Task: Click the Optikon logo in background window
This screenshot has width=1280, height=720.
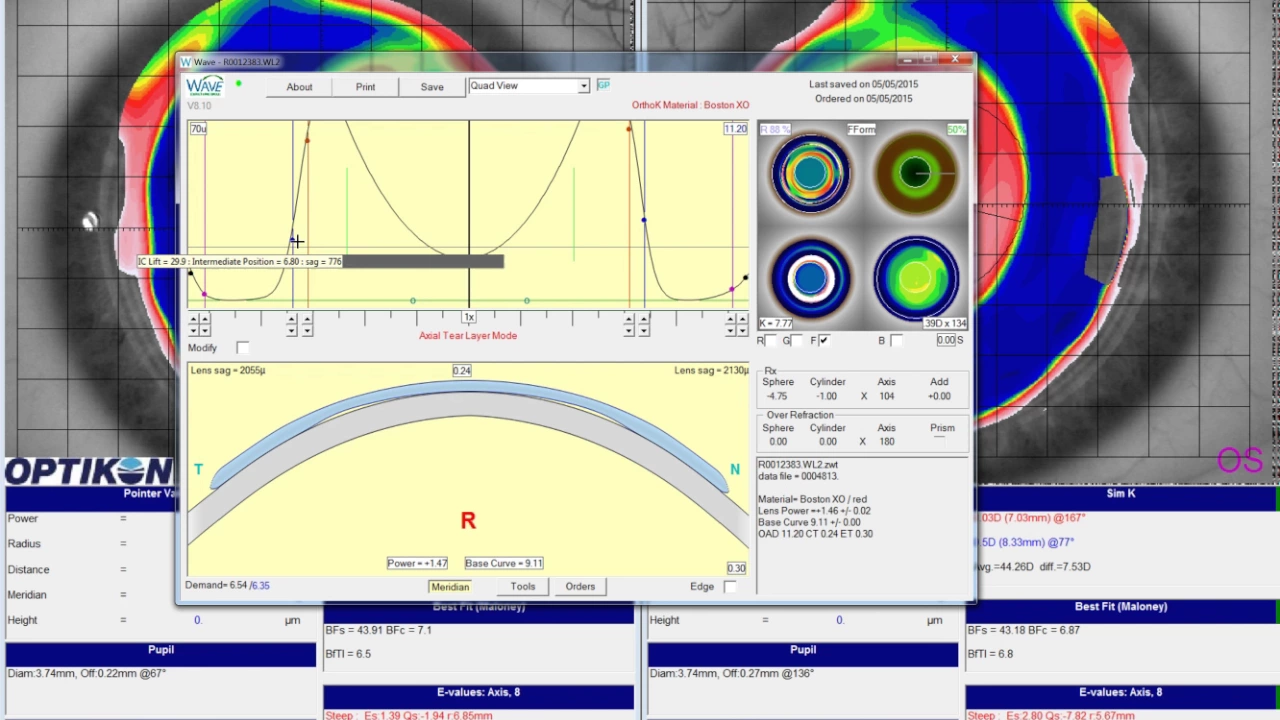Action: click(88, 471)
